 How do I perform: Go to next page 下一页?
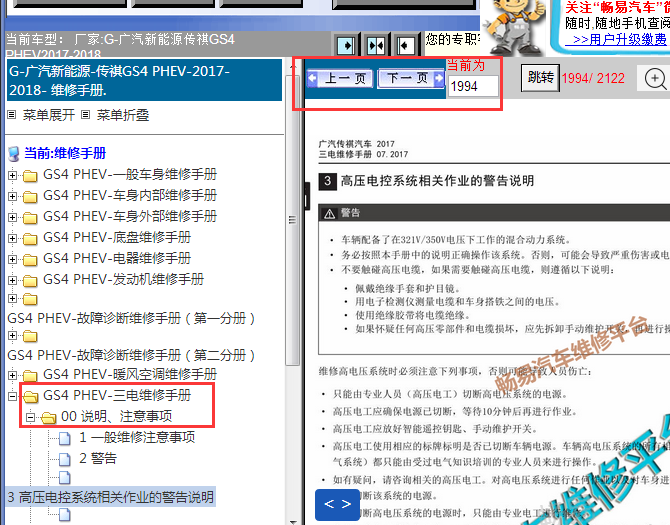click(x=411, y=79)
